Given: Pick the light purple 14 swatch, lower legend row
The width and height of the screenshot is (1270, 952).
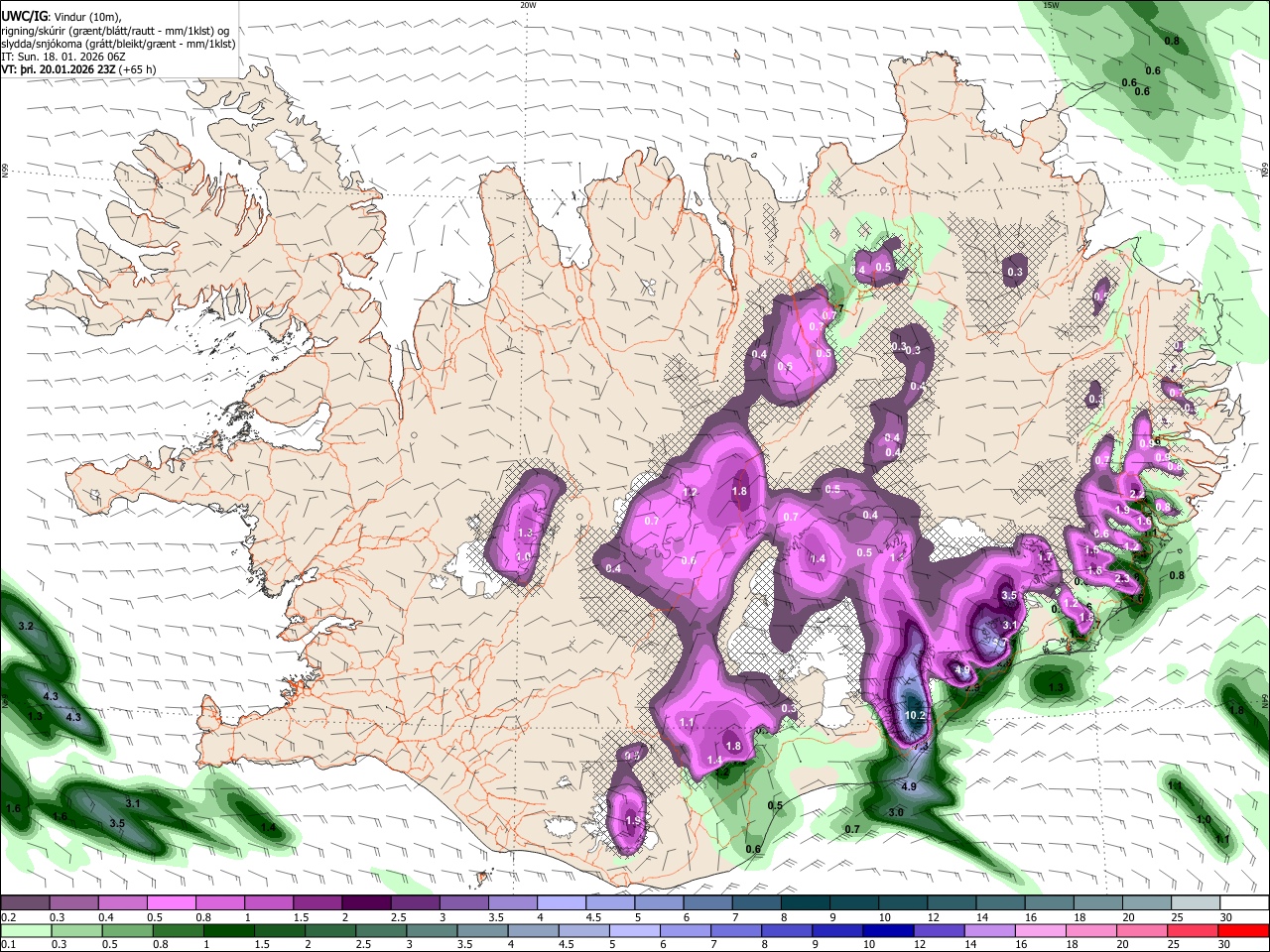Looking at the screenshot, I should coord(989,930).
